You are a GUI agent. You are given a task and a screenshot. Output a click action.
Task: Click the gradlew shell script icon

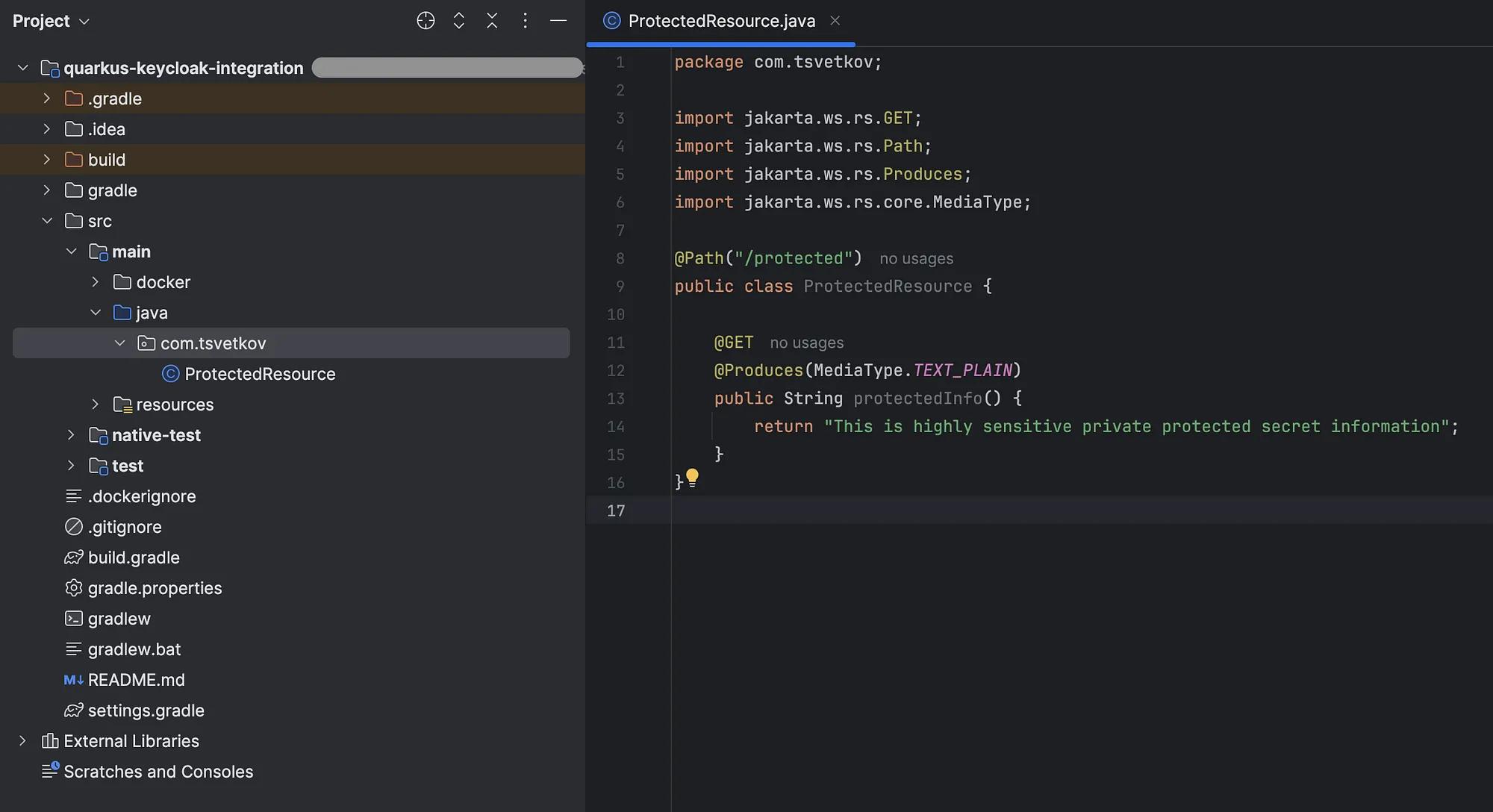pos(73,619)
